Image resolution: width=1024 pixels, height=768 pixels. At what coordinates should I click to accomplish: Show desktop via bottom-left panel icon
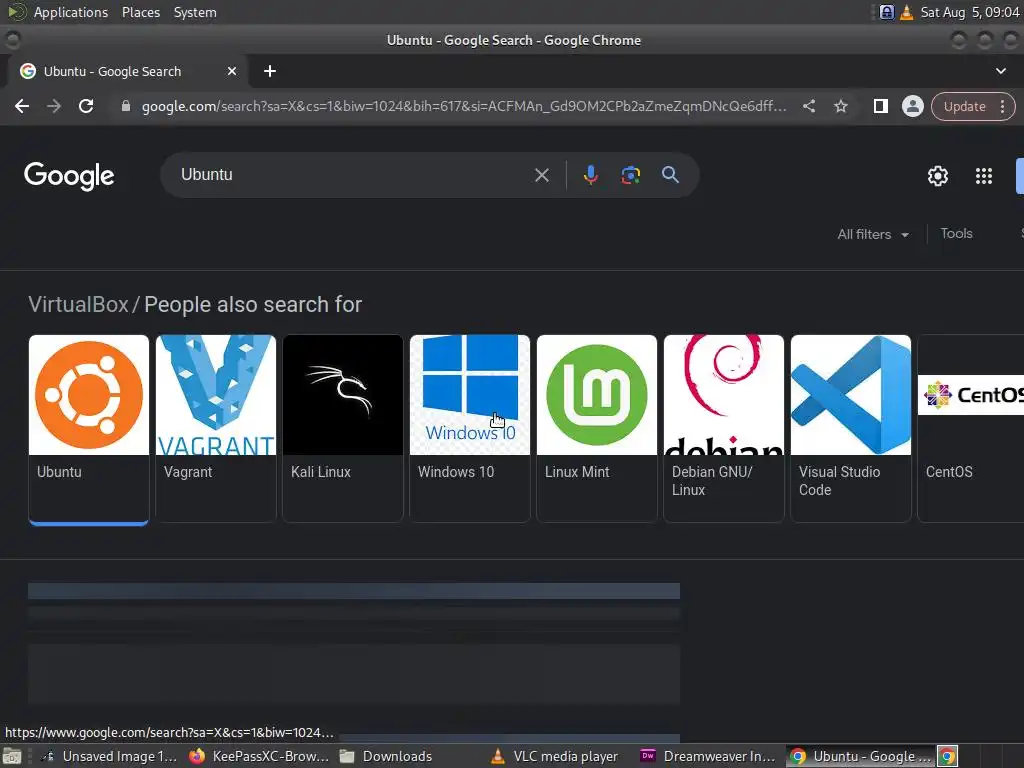pos(12,756)
